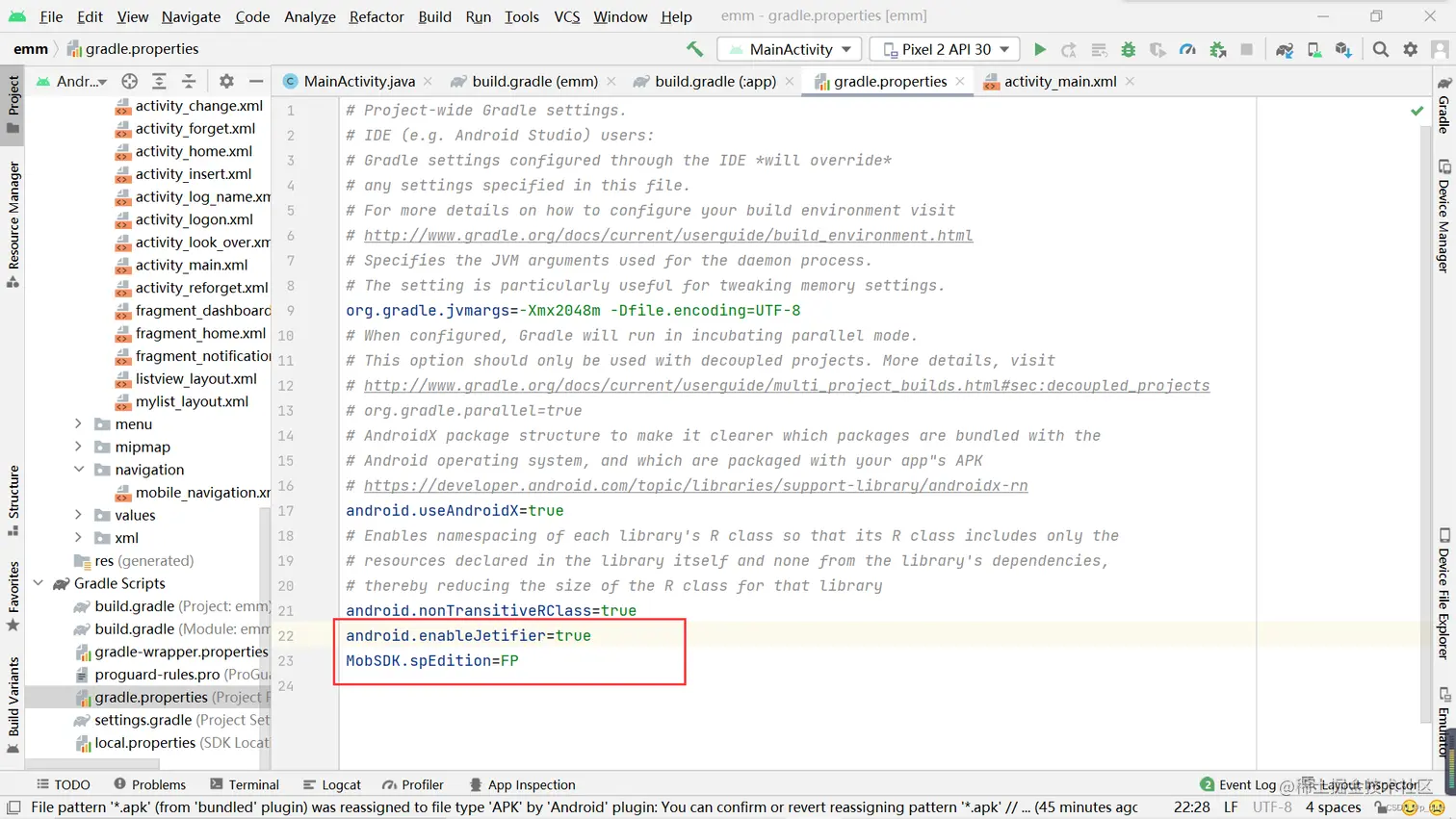Open Search Everywhere magnifier icon
Image resolution: width=1456 pixels, height=819 pixels.
click(1381, 49)
